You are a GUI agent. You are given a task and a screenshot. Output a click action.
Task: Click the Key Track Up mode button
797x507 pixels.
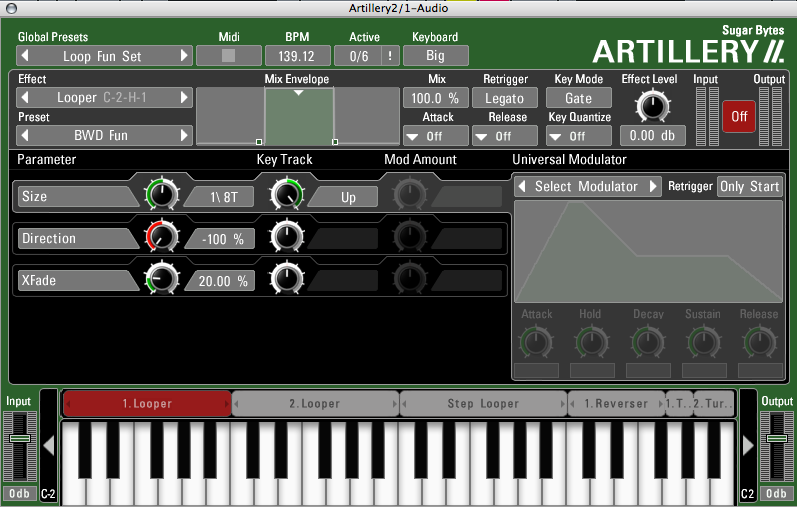344,197
